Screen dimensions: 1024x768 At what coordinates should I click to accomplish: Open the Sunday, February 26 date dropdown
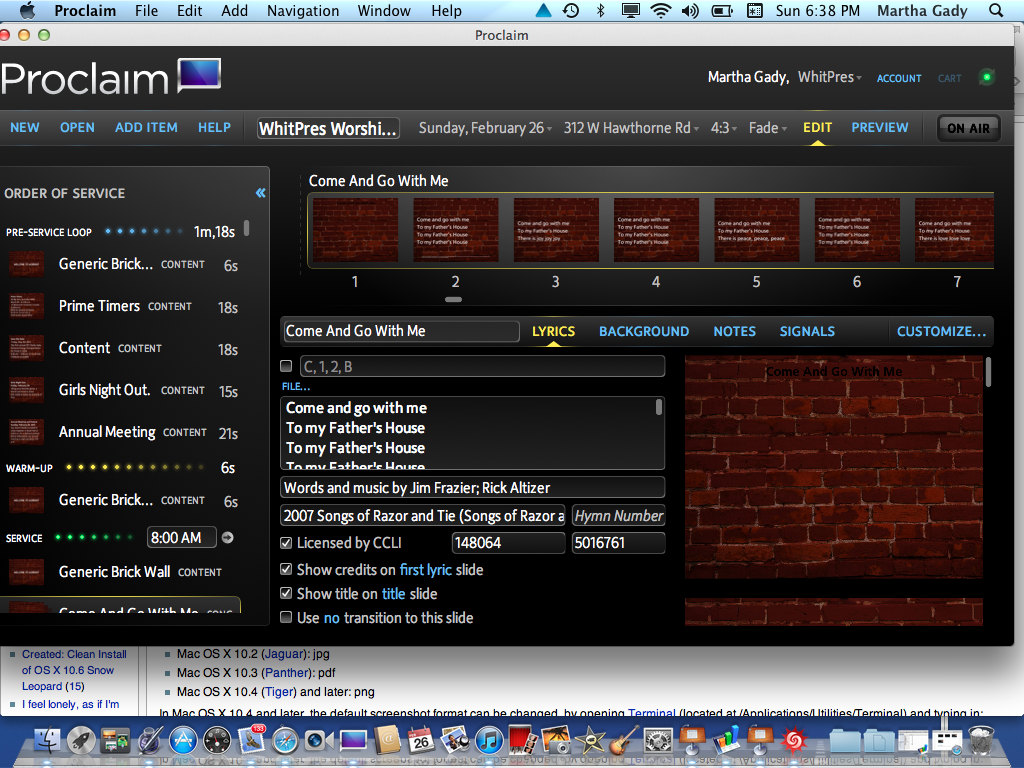[485, 128]
